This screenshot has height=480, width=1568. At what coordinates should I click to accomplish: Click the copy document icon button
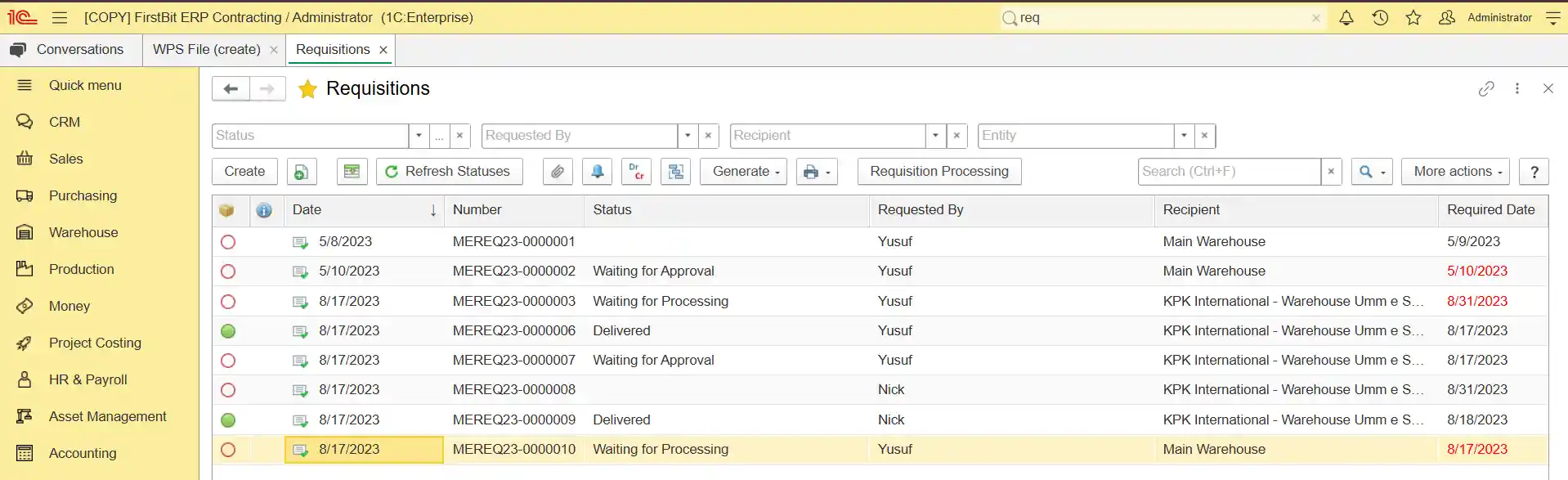pos(301,172)
